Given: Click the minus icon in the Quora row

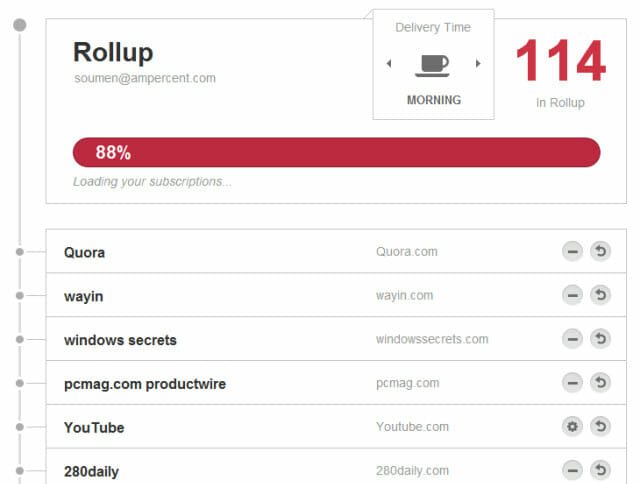Looking at the screenshot, I should click(x=572, y=251).
